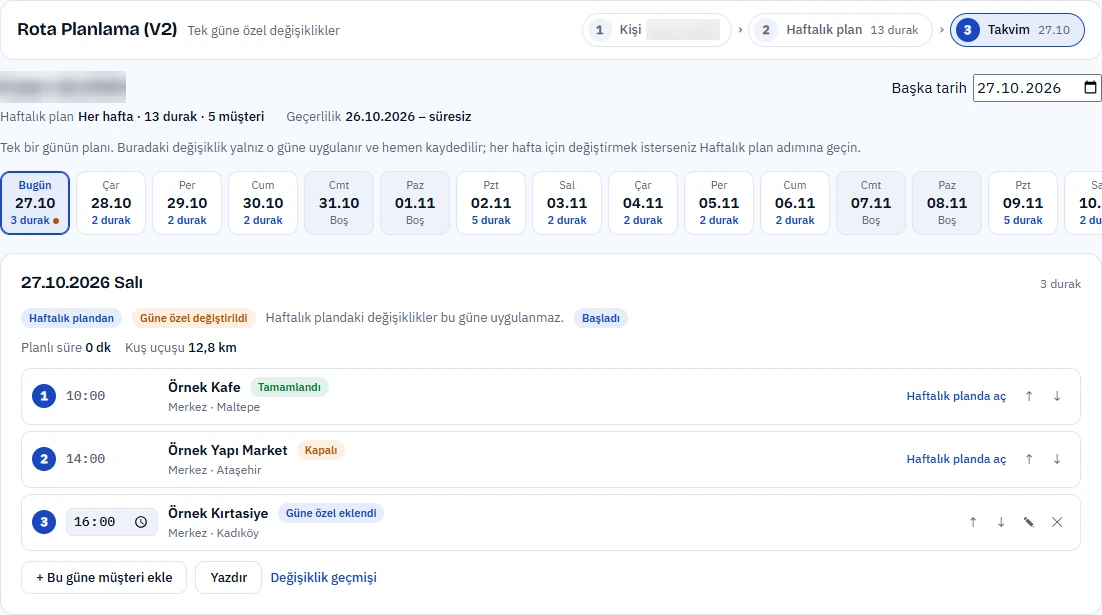Image resolution: width=1102 pixels, height=615 pixels.
Task: Move Örnek Kırtasiye stop up
Action: coord(973,522)
